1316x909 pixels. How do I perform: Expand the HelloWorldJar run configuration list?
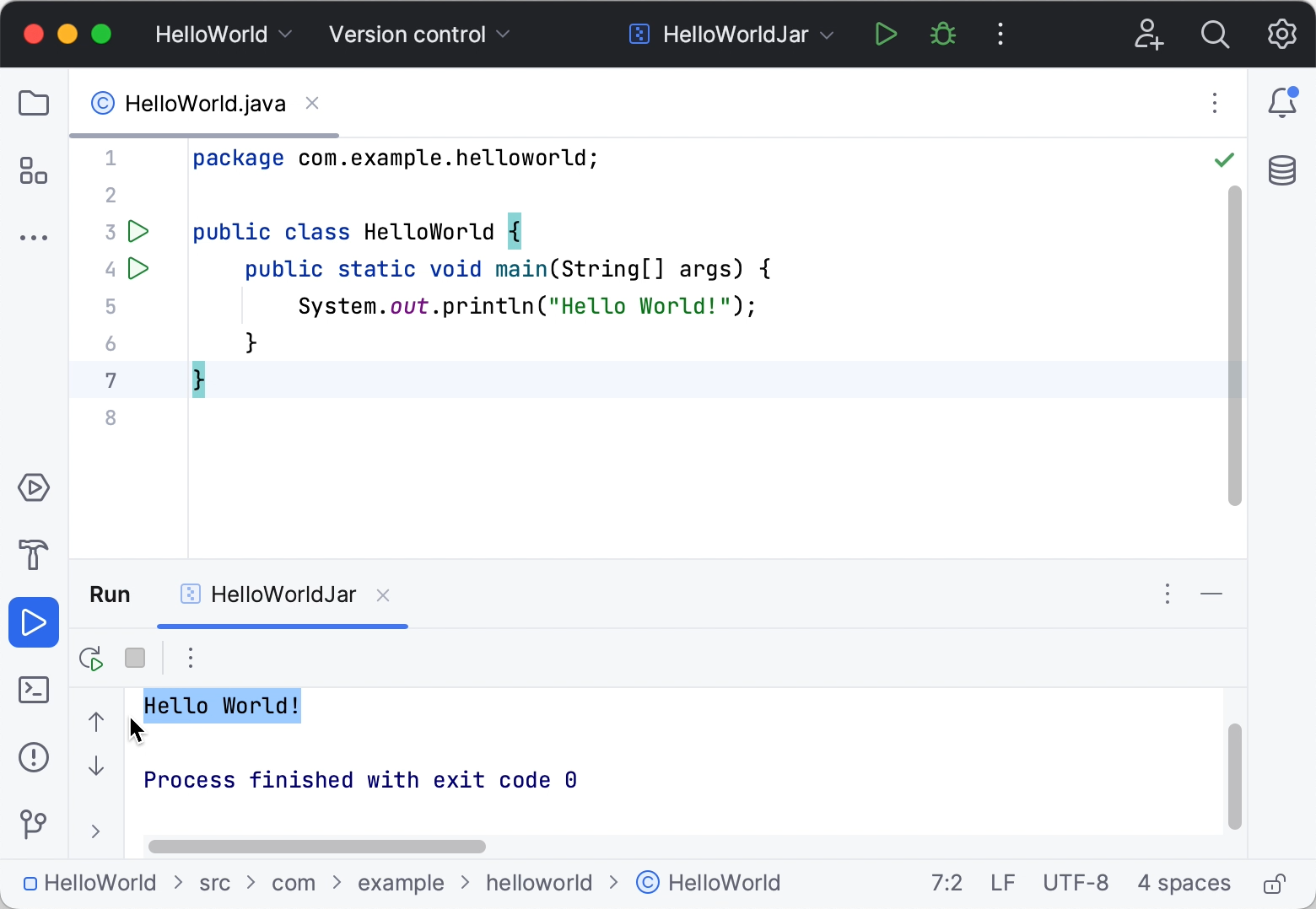(x=828, y=34)
